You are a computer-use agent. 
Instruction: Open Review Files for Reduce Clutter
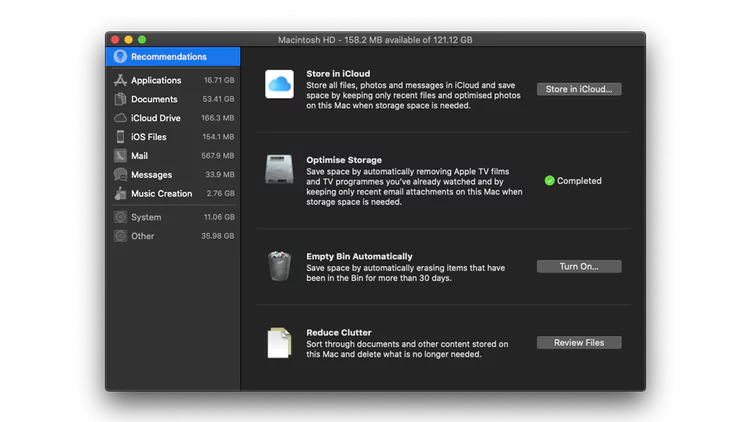click(579, 343)
